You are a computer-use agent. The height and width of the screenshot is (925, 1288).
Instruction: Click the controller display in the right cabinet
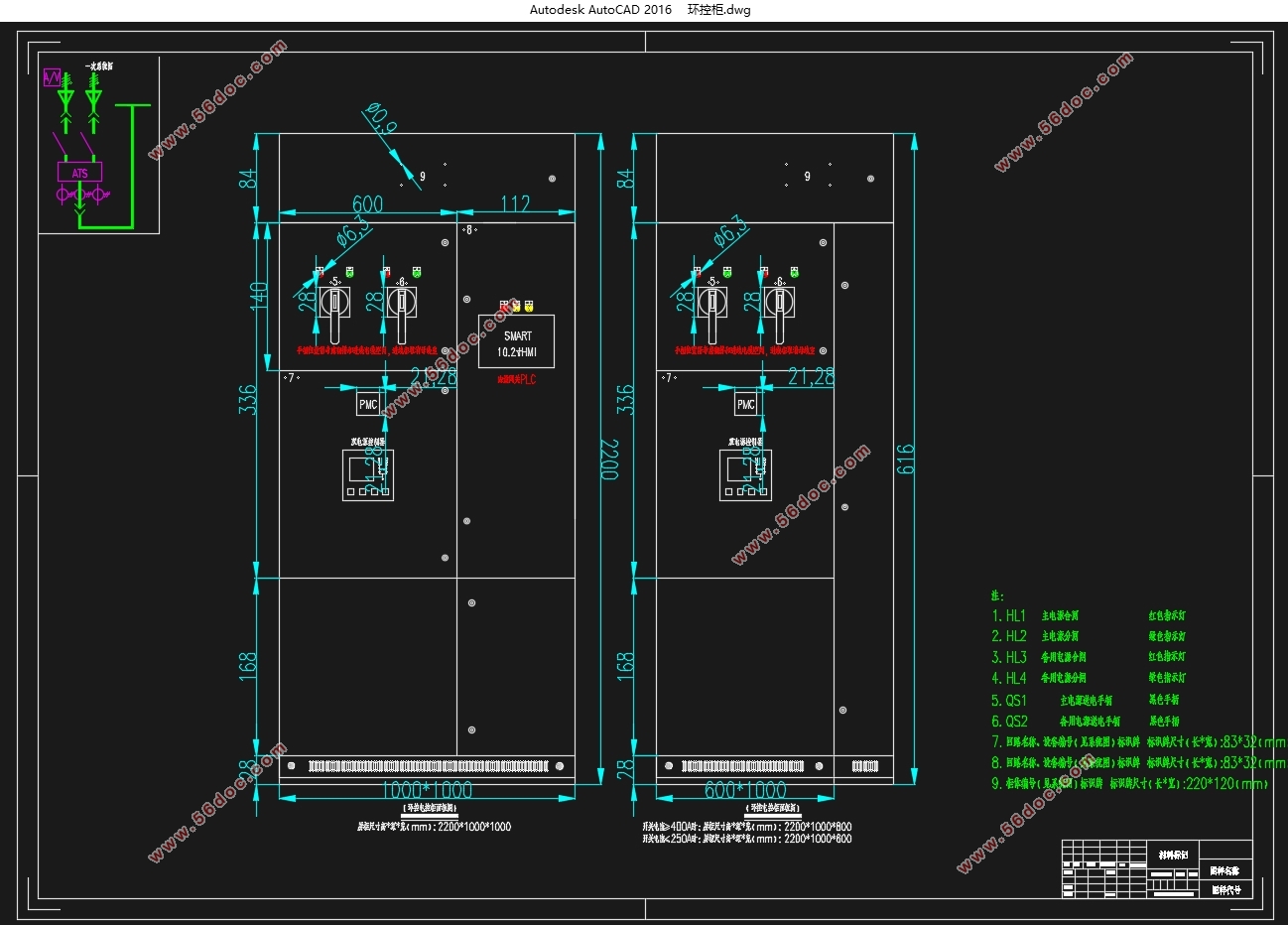[745, 475]
